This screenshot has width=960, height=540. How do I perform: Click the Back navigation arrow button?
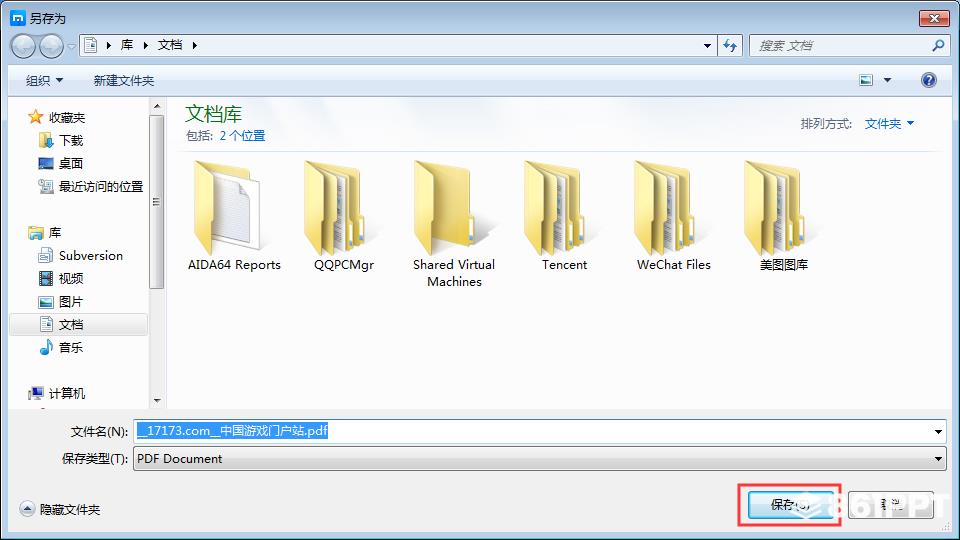click(x=23, y=46)
